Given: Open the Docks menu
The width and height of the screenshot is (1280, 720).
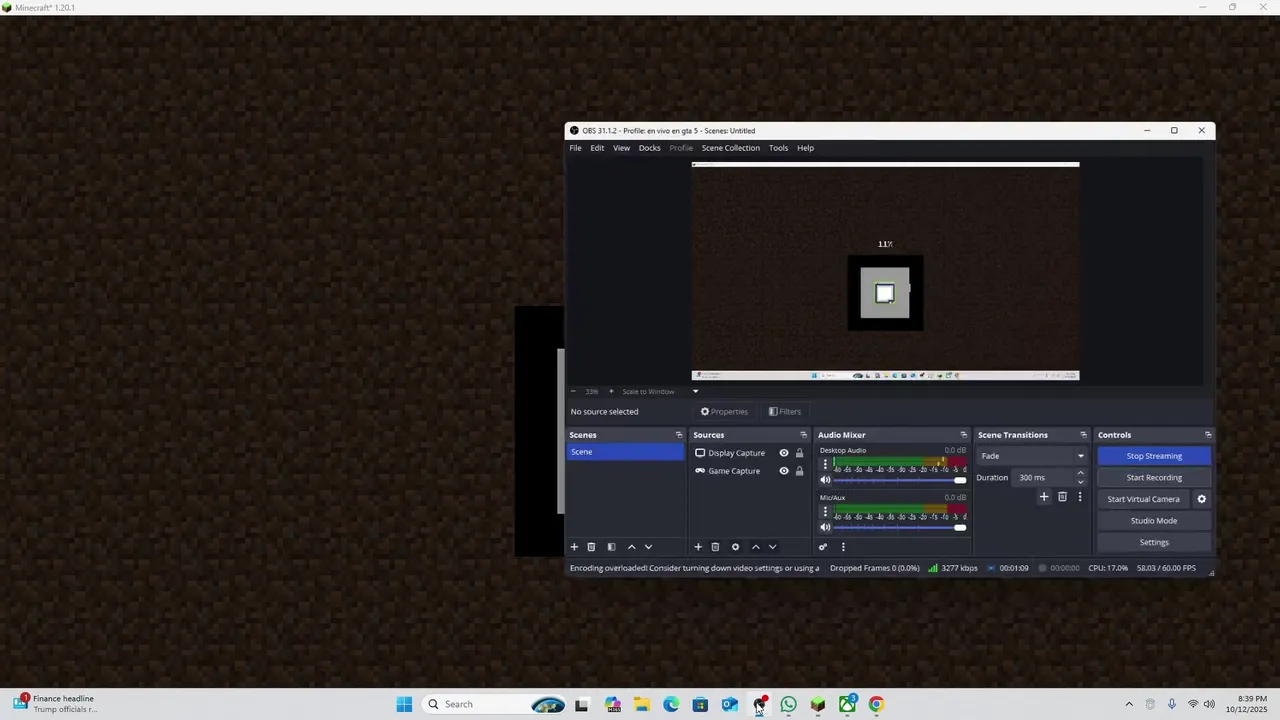Looking at the screenshot, I should [650, 148].
